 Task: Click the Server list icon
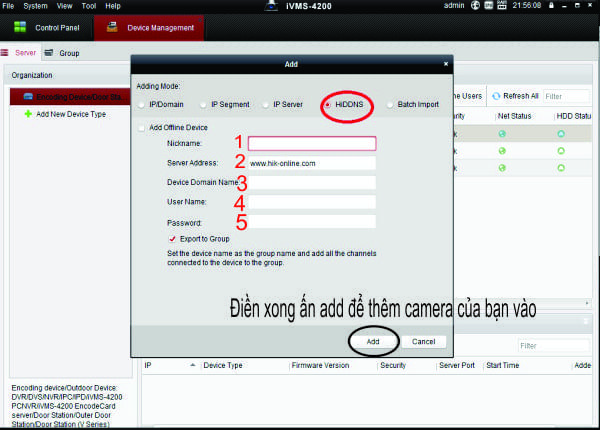(5, 52)
